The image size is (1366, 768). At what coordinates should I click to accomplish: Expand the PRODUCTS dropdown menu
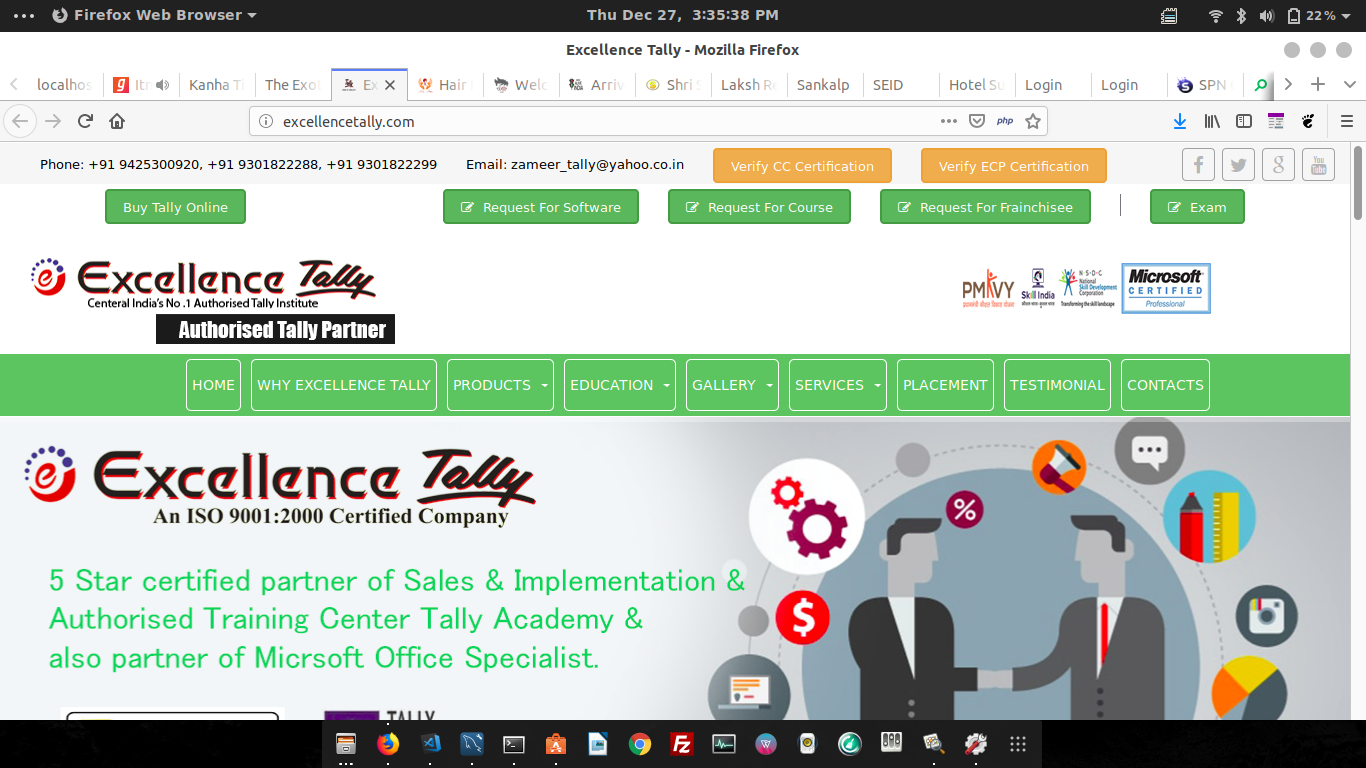click(500, 385)
